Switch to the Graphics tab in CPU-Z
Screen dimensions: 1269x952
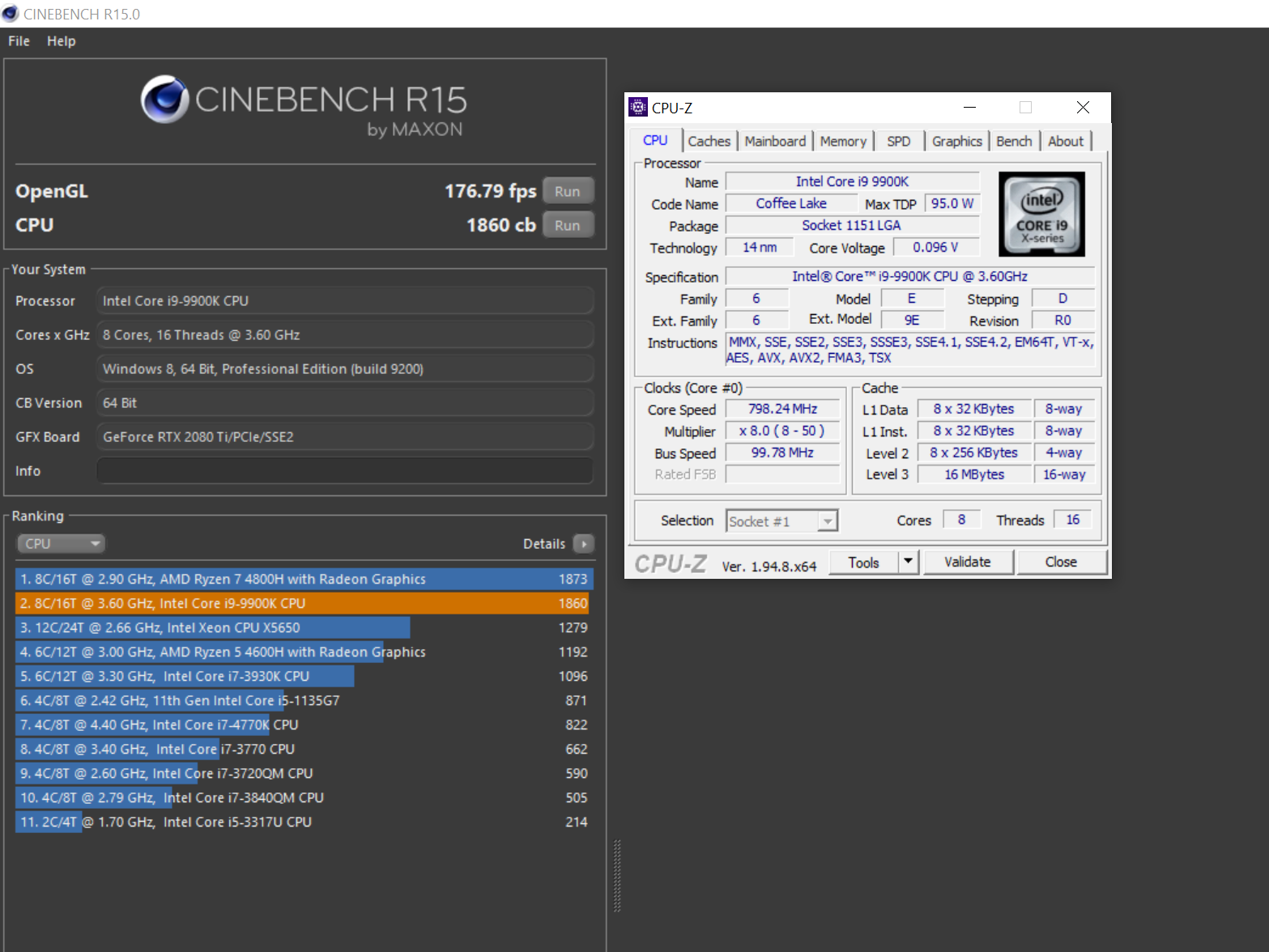(956, 141)
